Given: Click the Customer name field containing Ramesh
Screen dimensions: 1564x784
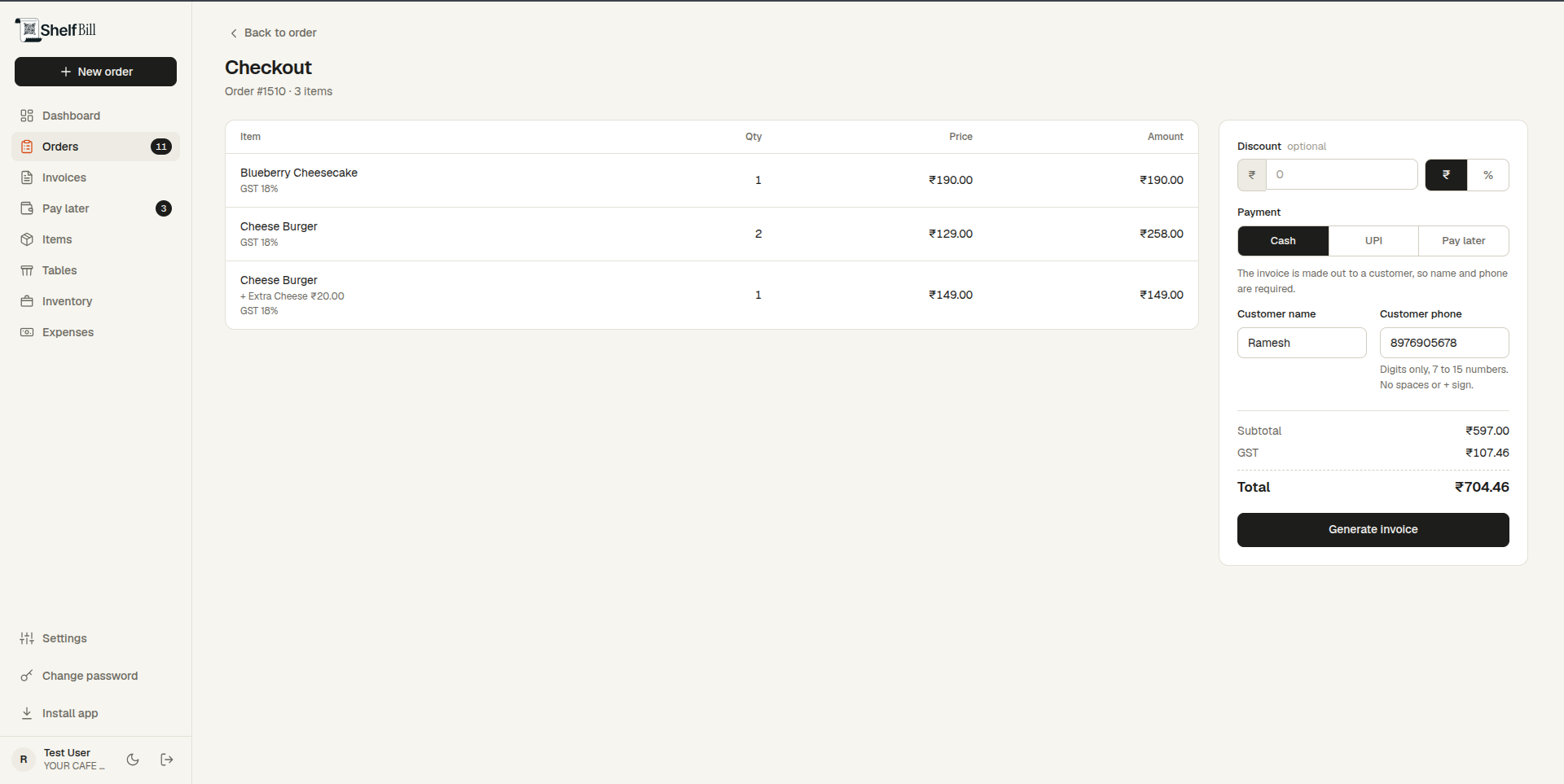Looking at the screenshot, I should coord(1302,343).
